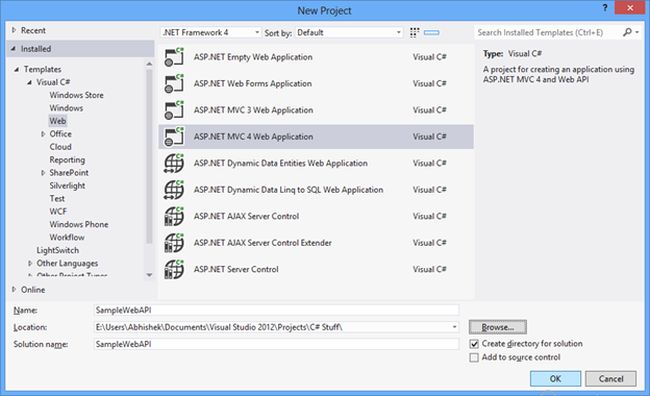Image resolution: width=650 pixels, height=396 pixels.
Task: Click the Solution name field
Action: coord(276,344)
